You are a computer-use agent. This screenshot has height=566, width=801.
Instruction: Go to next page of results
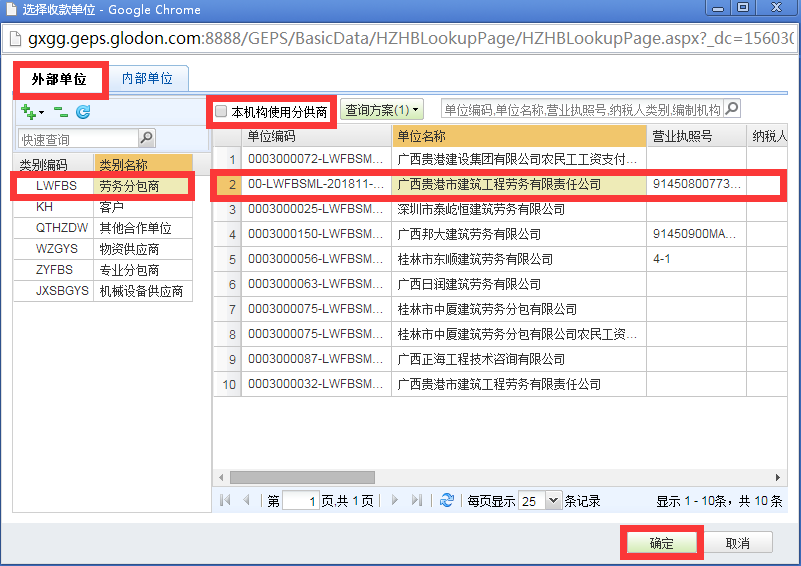[x=394, y=500]
